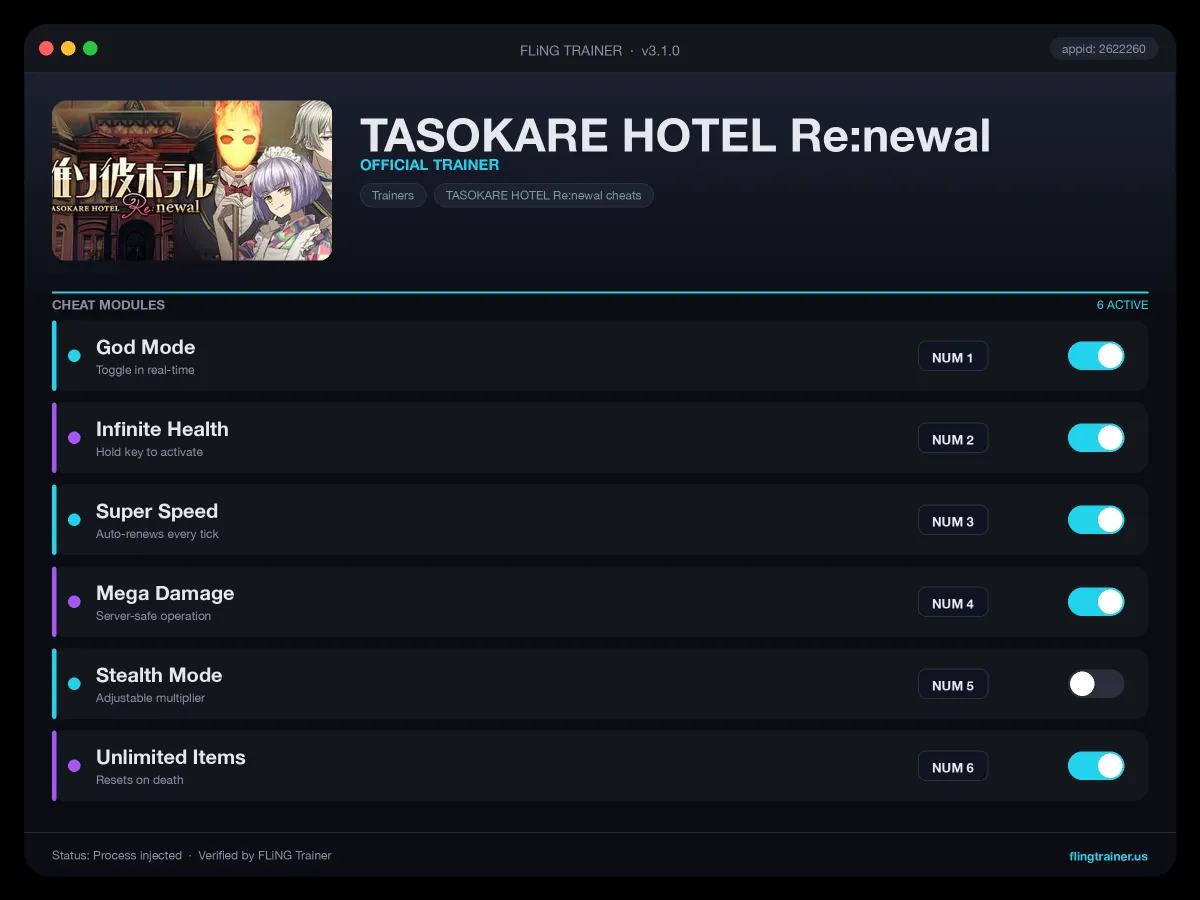This screenshot has height=900, width=1200.
Task: Click the purple dot beside Infinite Health
Action: pos(74,438)
